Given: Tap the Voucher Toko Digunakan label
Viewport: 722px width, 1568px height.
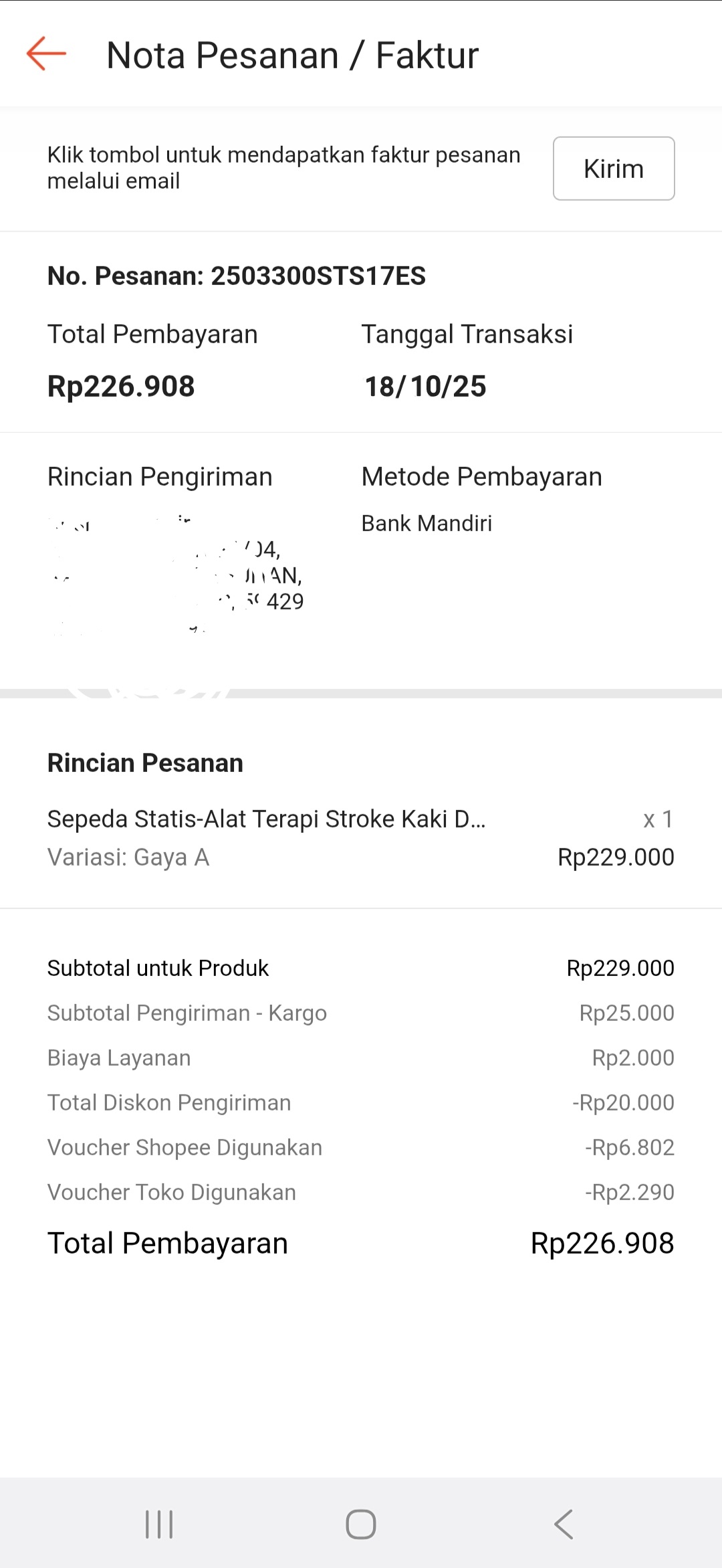Looking at the screenshot, I should click(x=171, y=1192).
